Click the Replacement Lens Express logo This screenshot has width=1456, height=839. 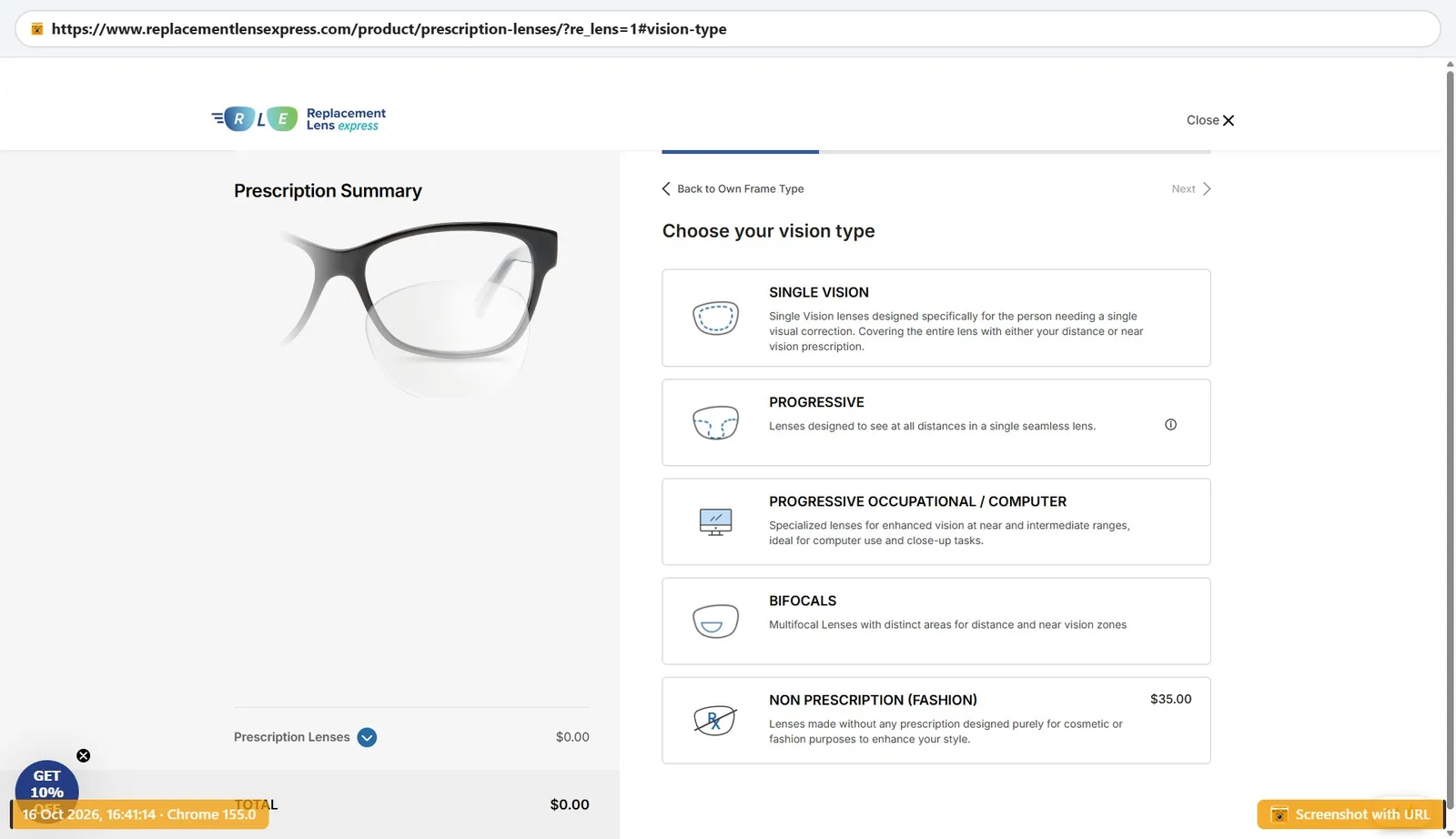tap(298, 119)
